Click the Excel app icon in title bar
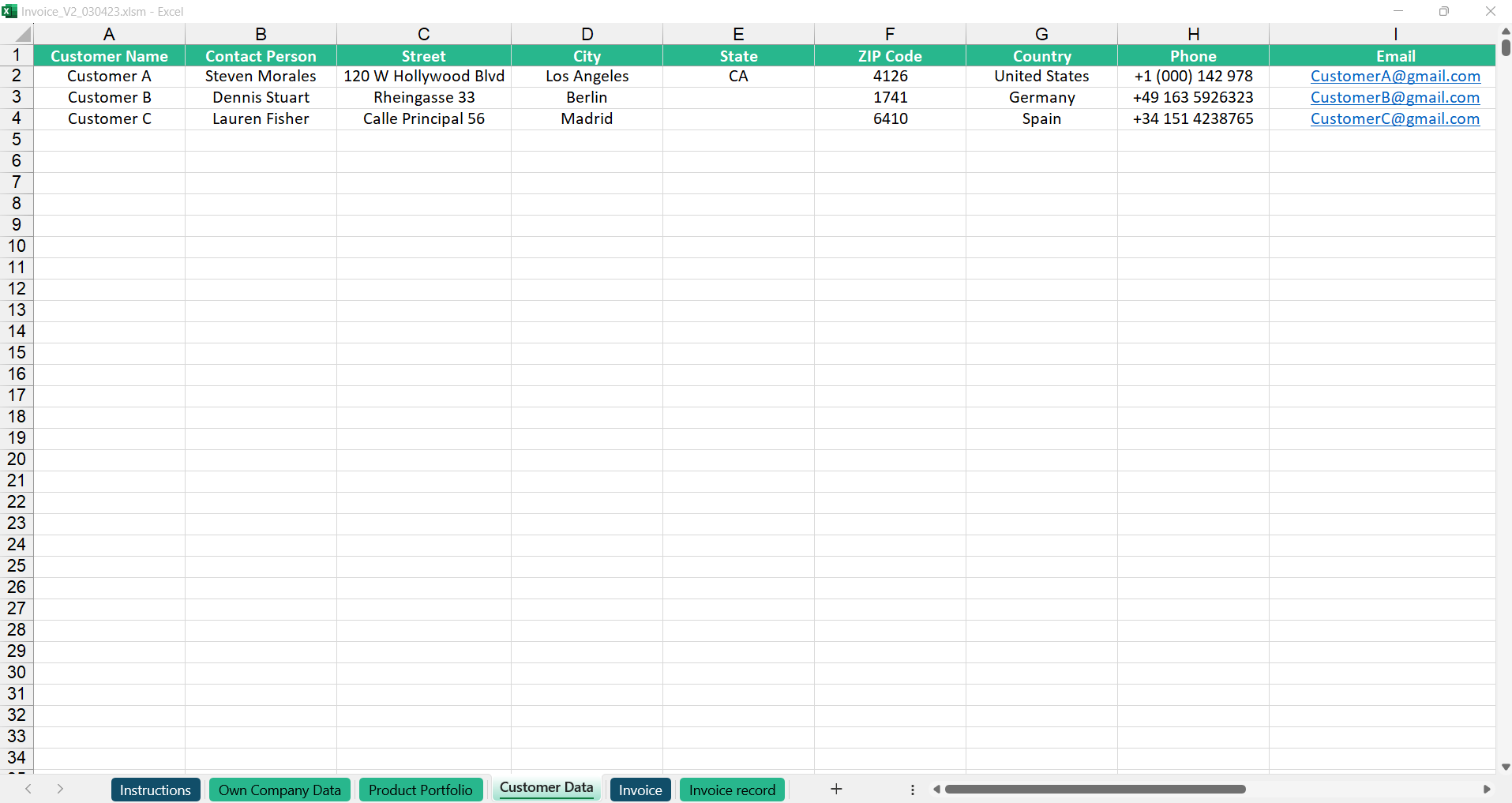This screenshot has height=803, width=1512. [9, 11]
